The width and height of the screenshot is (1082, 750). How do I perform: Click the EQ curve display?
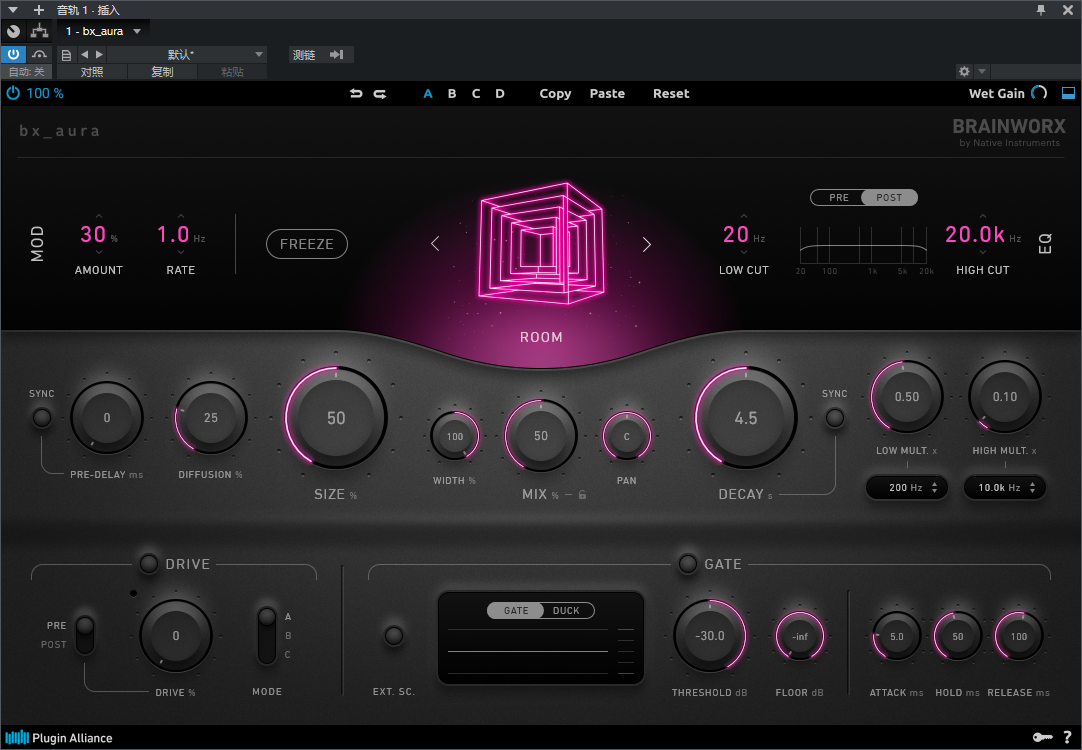tap(863, 246)
